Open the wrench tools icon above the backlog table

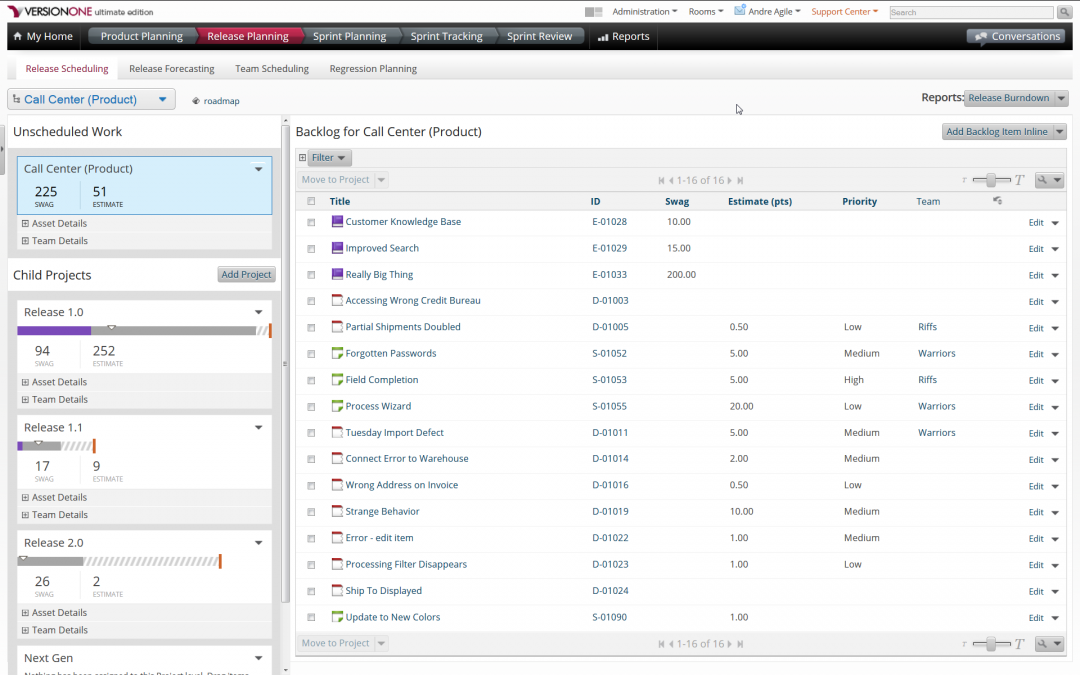click(x=1049, y=180)
